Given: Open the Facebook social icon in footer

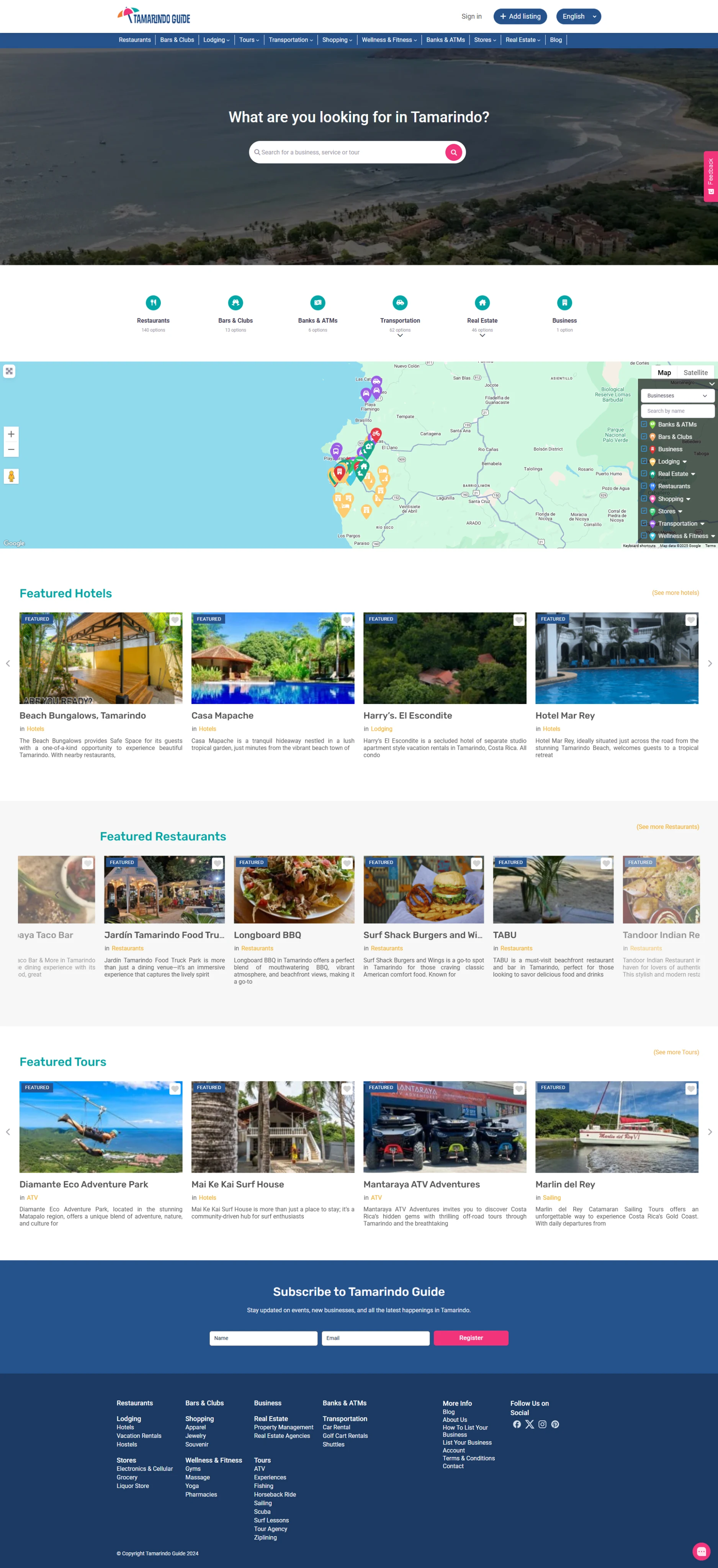Looking at the screenshot, I should pyautogui.click(x=517, y=1424).
